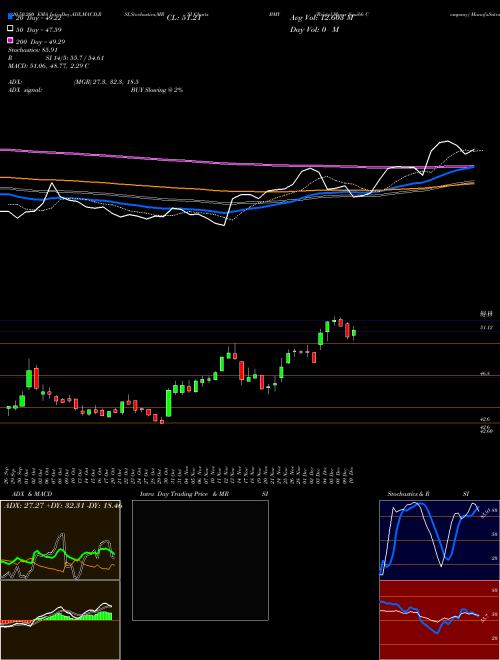Click the 'ADX: 27.27 +DY: 32.31 -DY: 18.46' header
The image size is (500, 660).
pos(63,505)
